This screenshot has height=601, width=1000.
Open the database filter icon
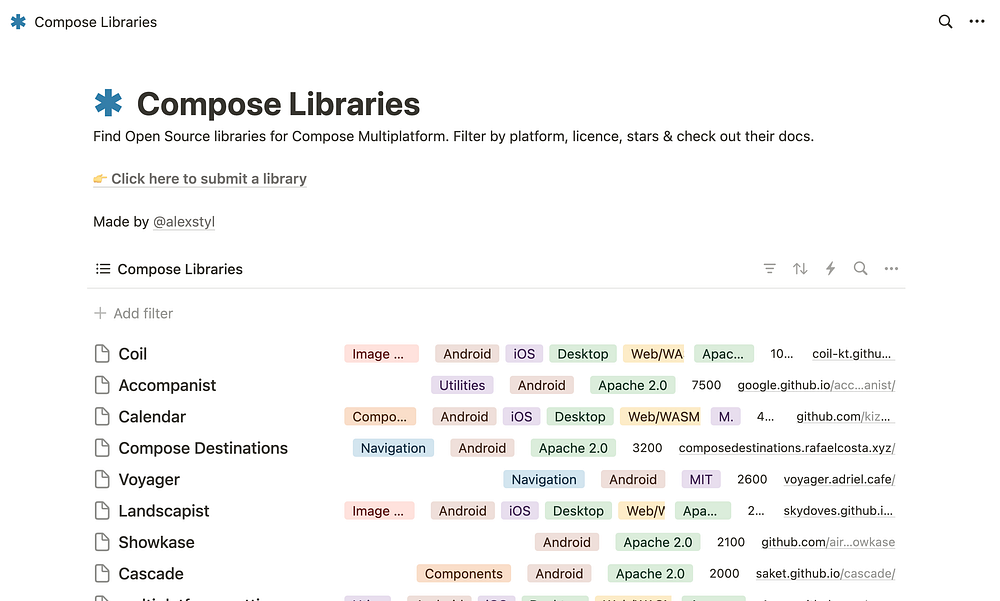pos(770,269)
